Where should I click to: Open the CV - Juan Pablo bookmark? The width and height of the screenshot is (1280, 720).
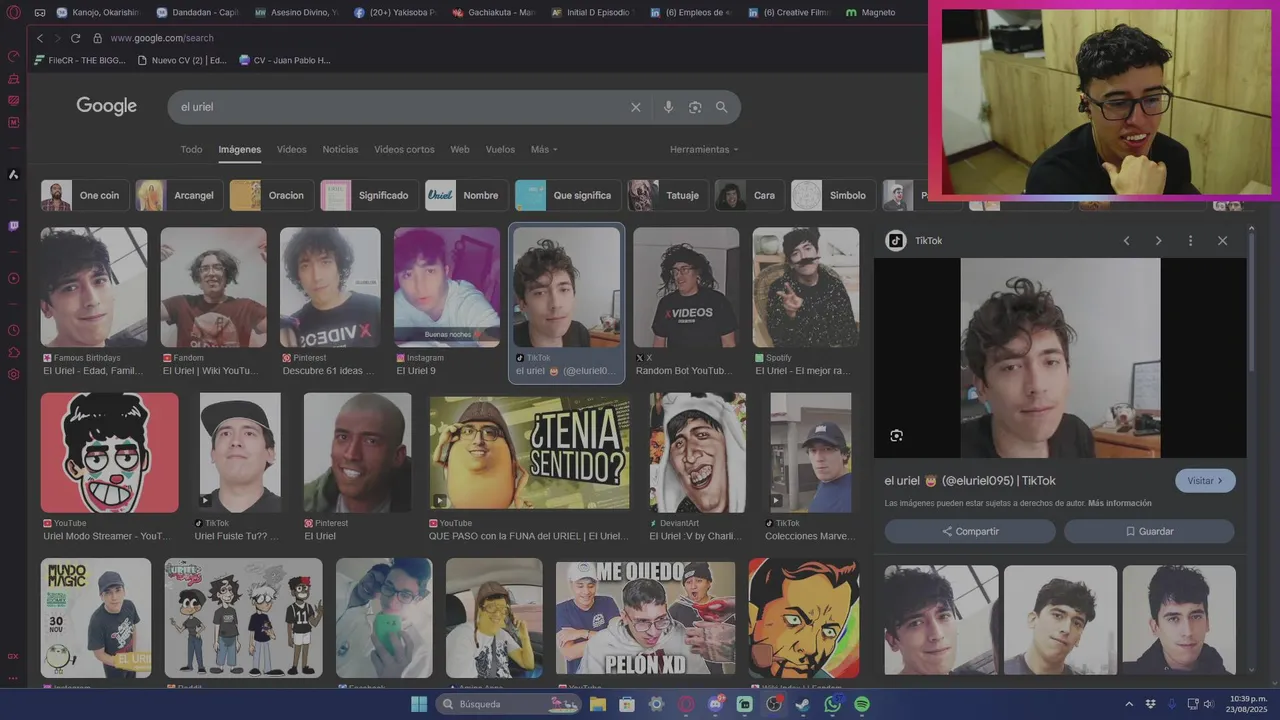click(x=285, y=60)
